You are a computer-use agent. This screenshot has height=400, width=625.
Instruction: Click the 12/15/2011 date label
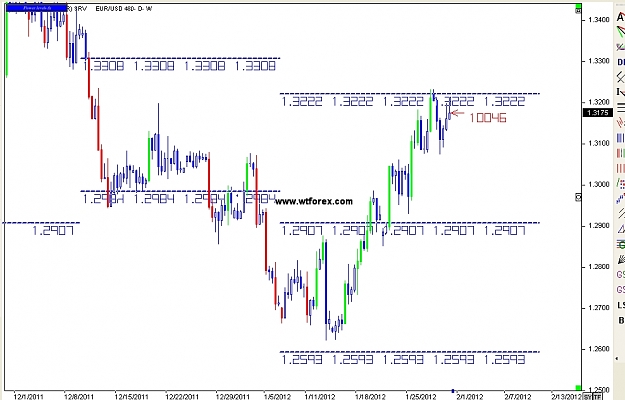point(131,396)
